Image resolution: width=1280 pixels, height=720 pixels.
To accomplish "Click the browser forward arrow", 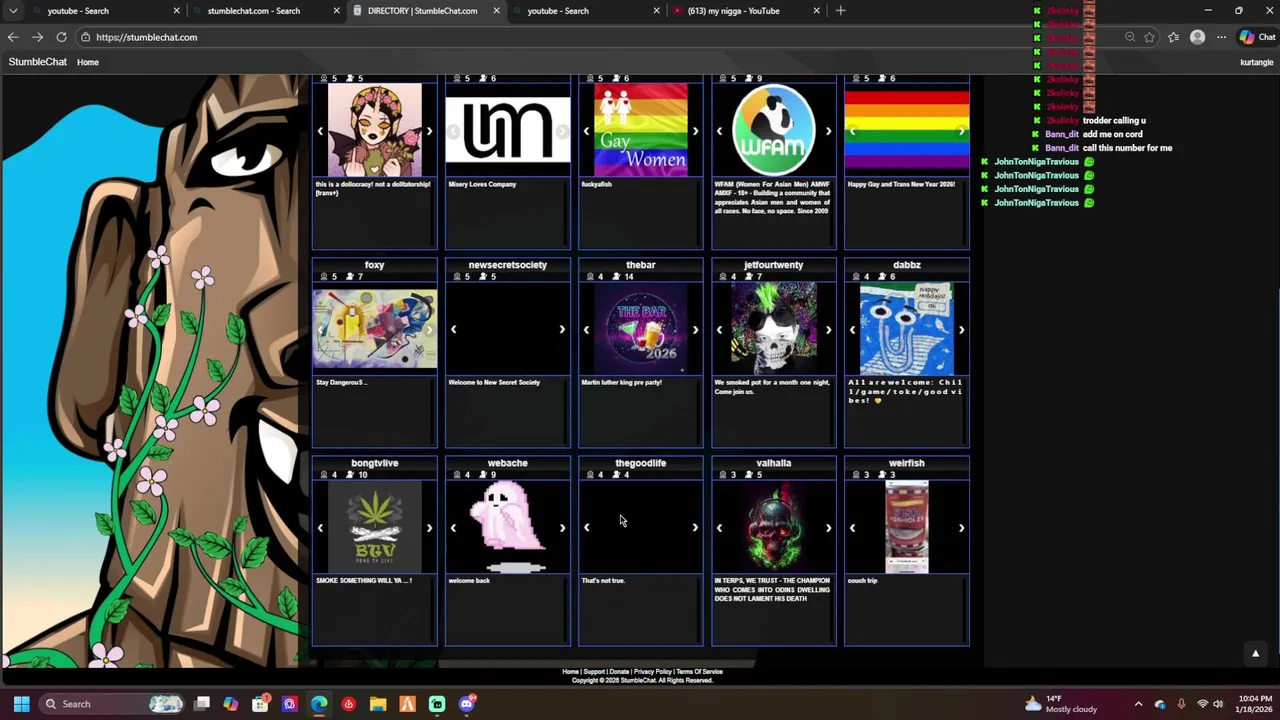I will tap(37, 37).
